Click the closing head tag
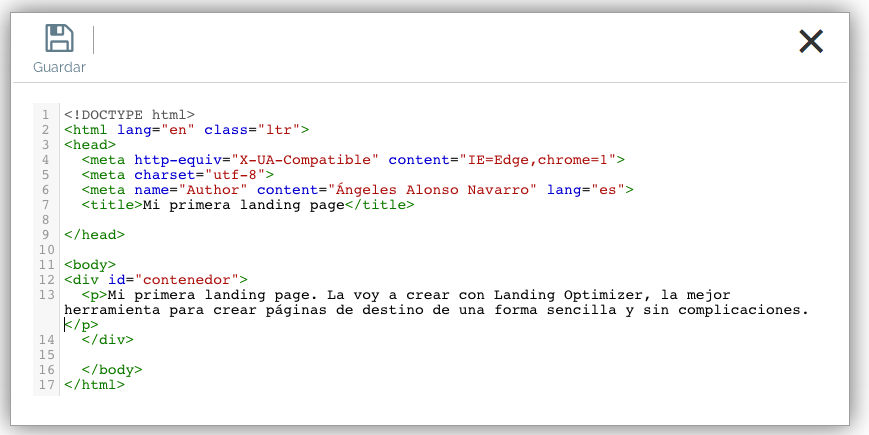 point(94,235)
